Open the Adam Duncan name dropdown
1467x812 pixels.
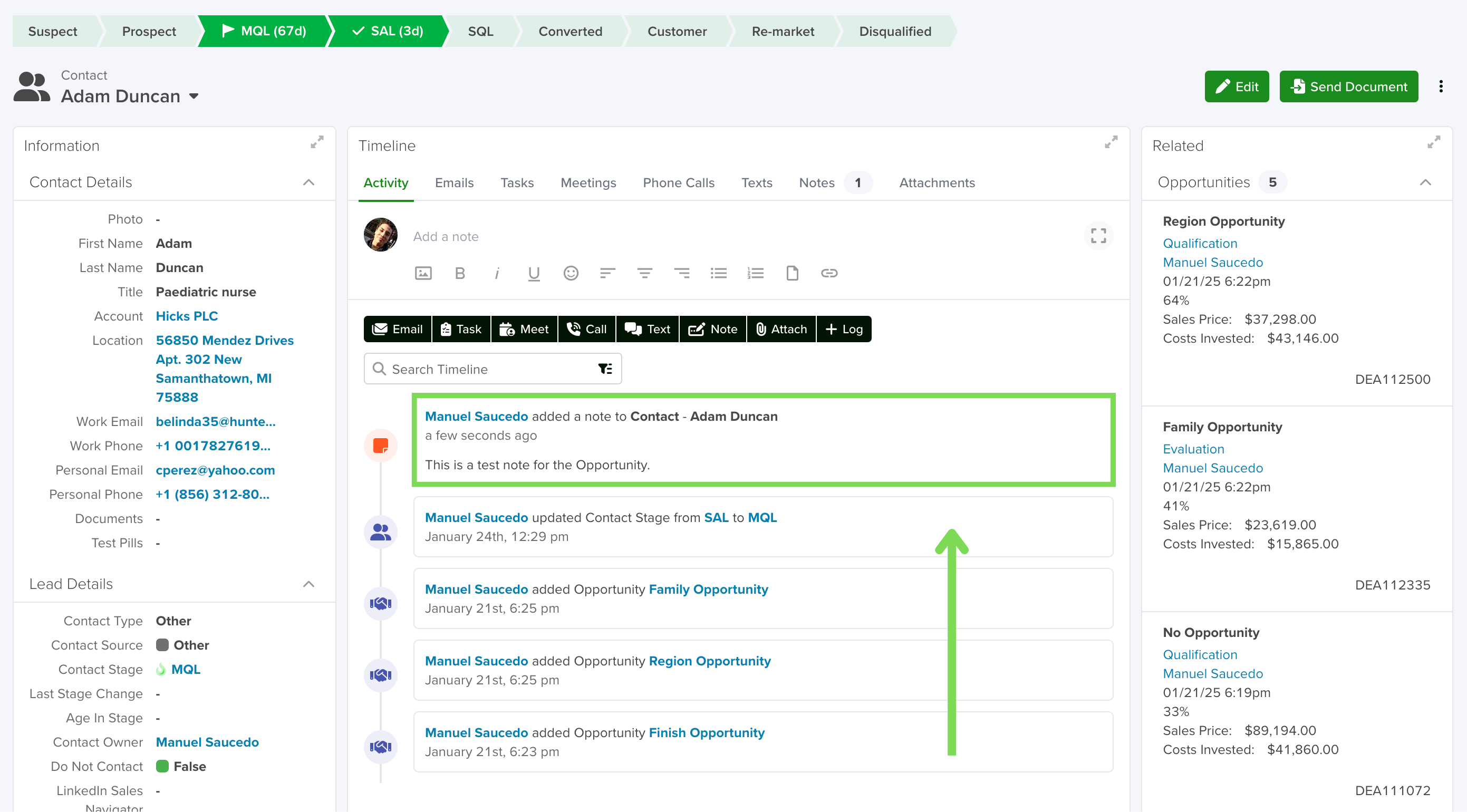(194, 96)
